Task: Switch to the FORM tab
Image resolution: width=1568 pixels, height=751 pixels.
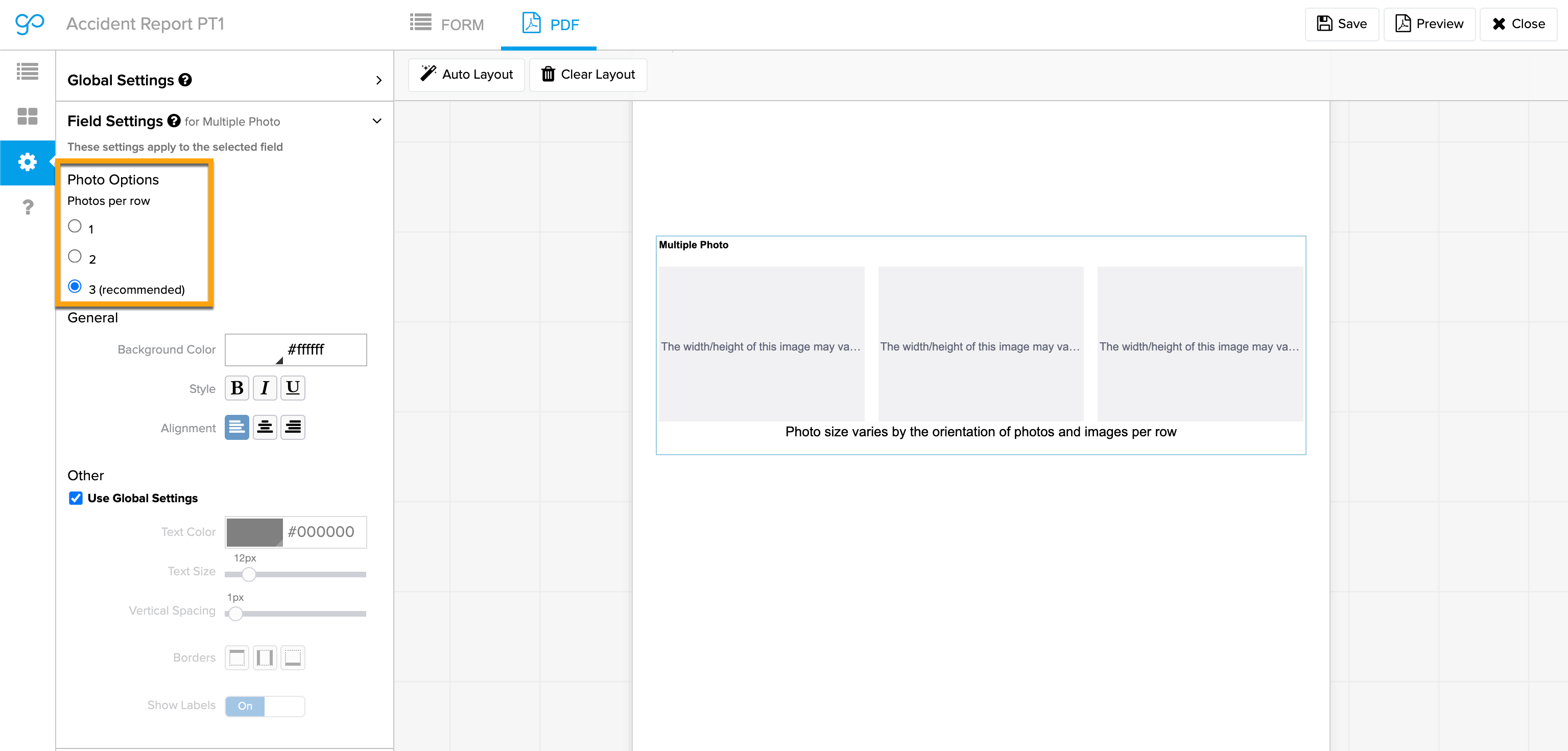Action: click(447, 25)
